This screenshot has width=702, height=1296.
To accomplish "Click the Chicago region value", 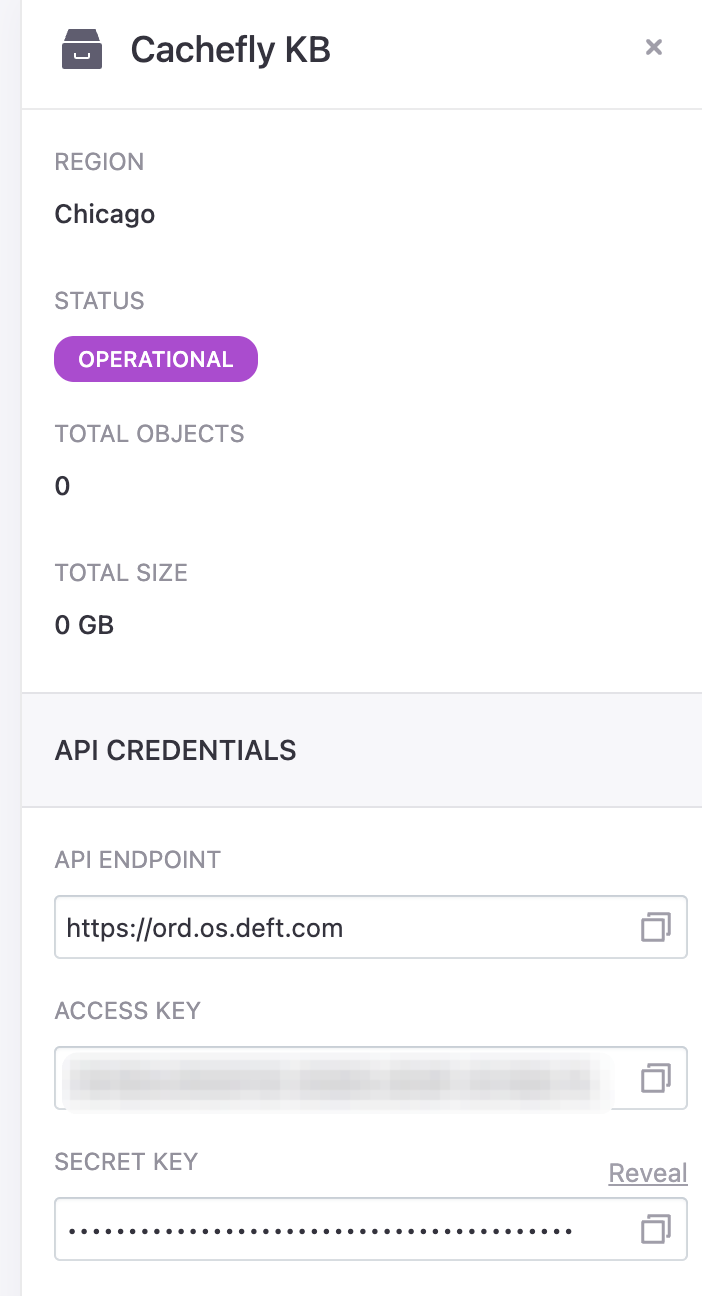I will click(105, 214).
